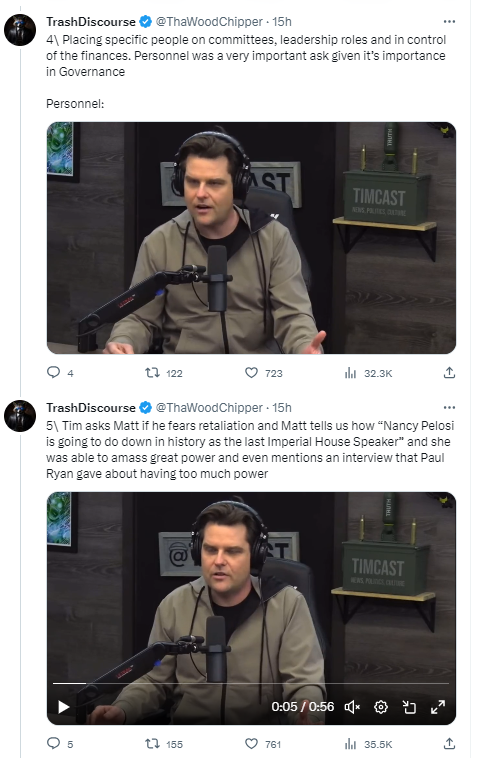Share the 4\ Personnel tweet

(449, 373)
